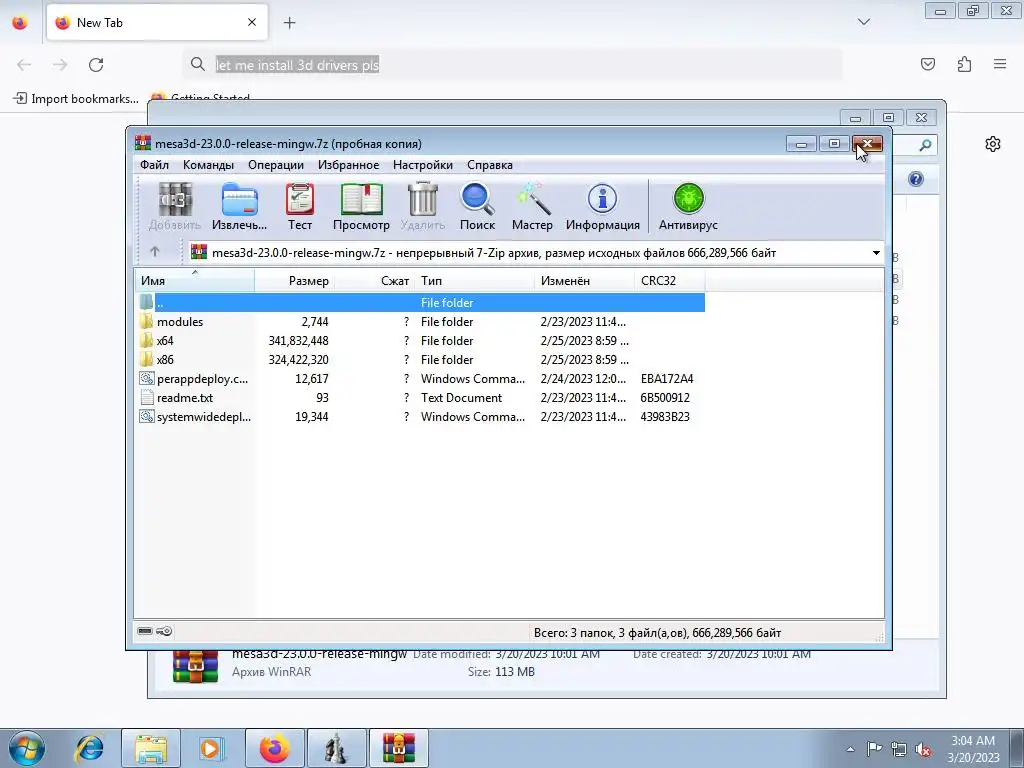Click the Firefox address search field
The image size is (1024, 768).
point(512,65)
